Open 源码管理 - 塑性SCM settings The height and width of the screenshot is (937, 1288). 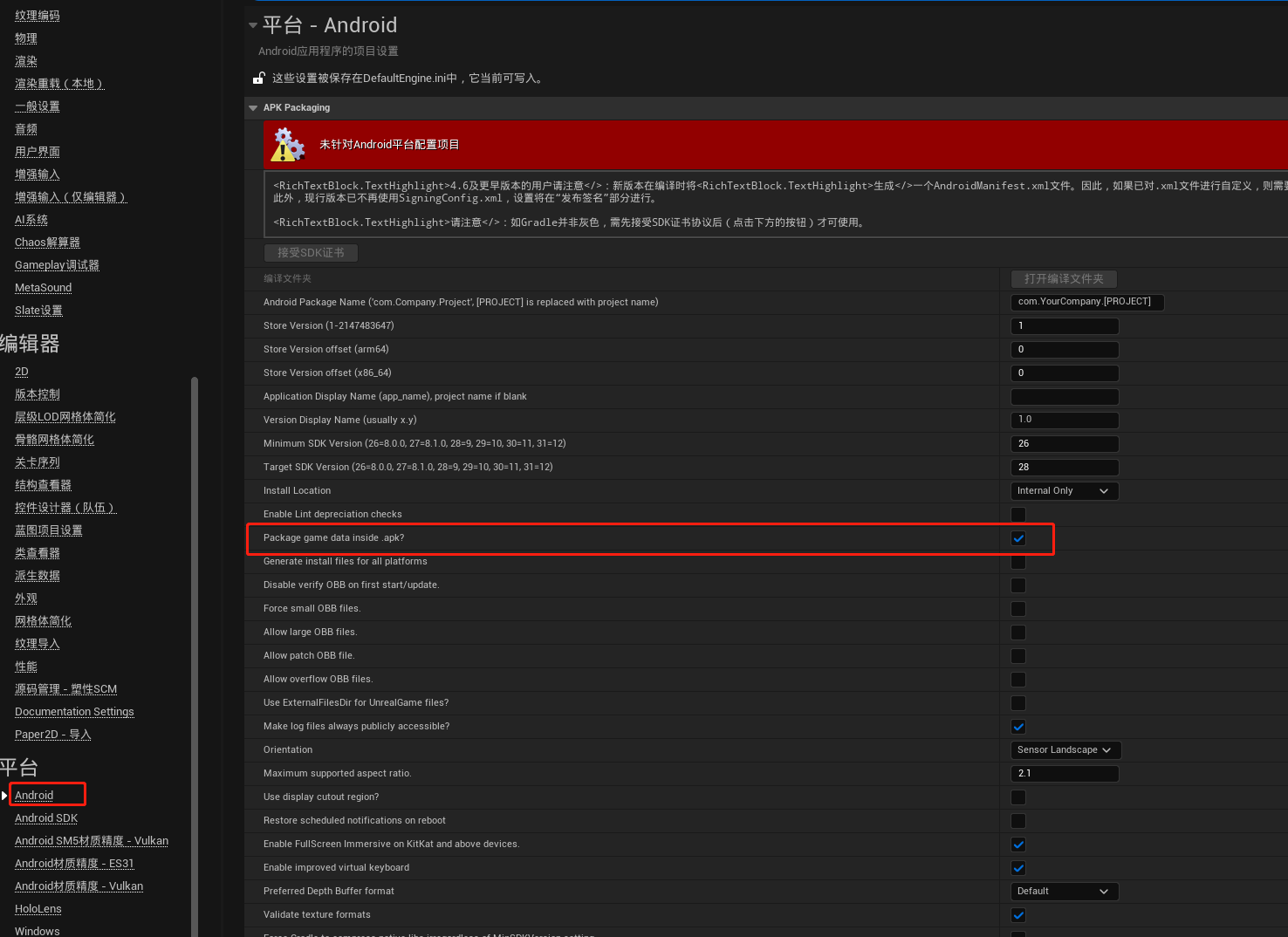(66, 689)
